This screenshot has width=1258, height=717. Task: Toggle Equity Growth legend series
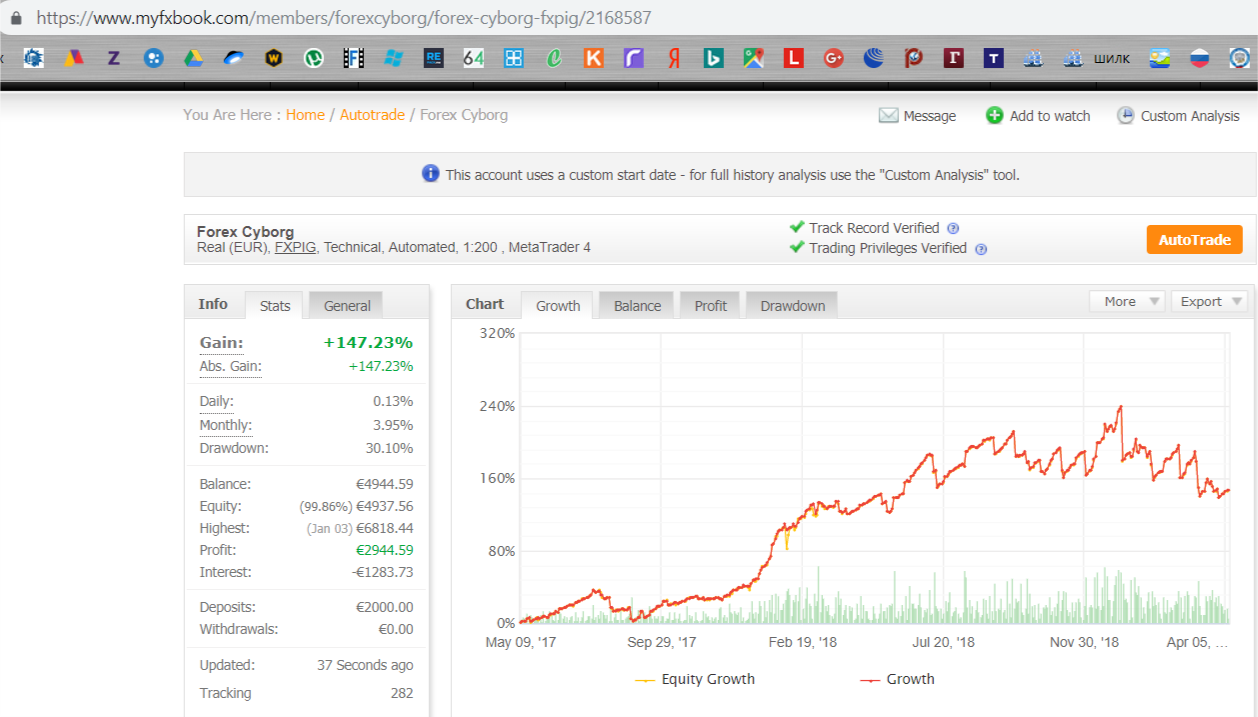click(695, 679)
